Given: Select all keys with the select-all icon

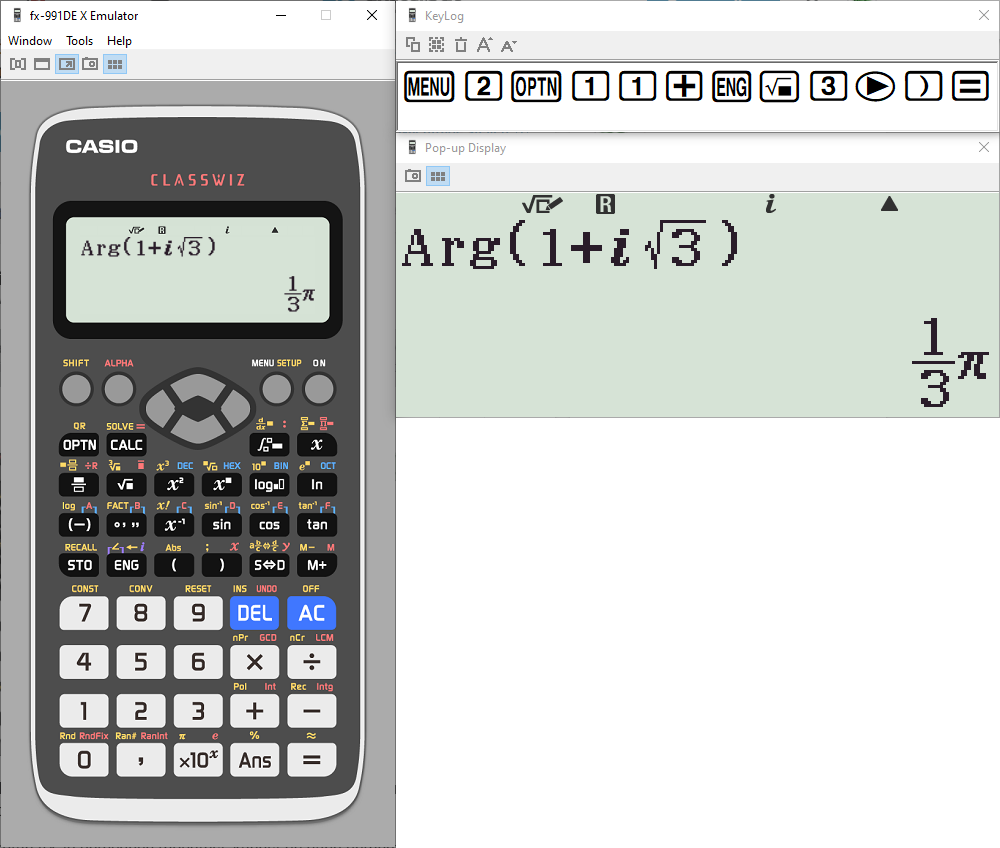Looking at the screenshot, I should [x=435, y=45].
